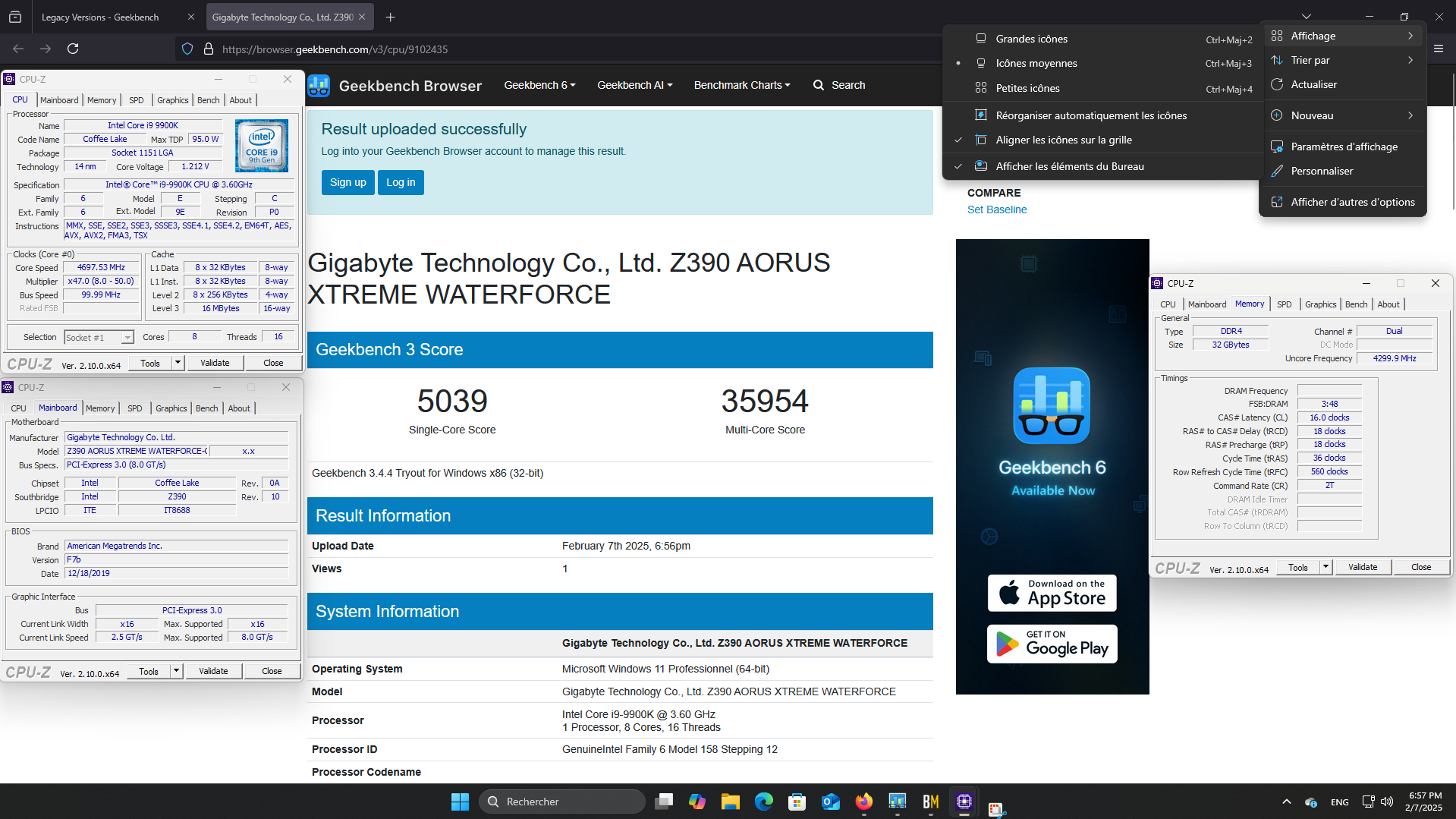Switch to Firefox in the taskbar
1456x819 pixels.
864,802
